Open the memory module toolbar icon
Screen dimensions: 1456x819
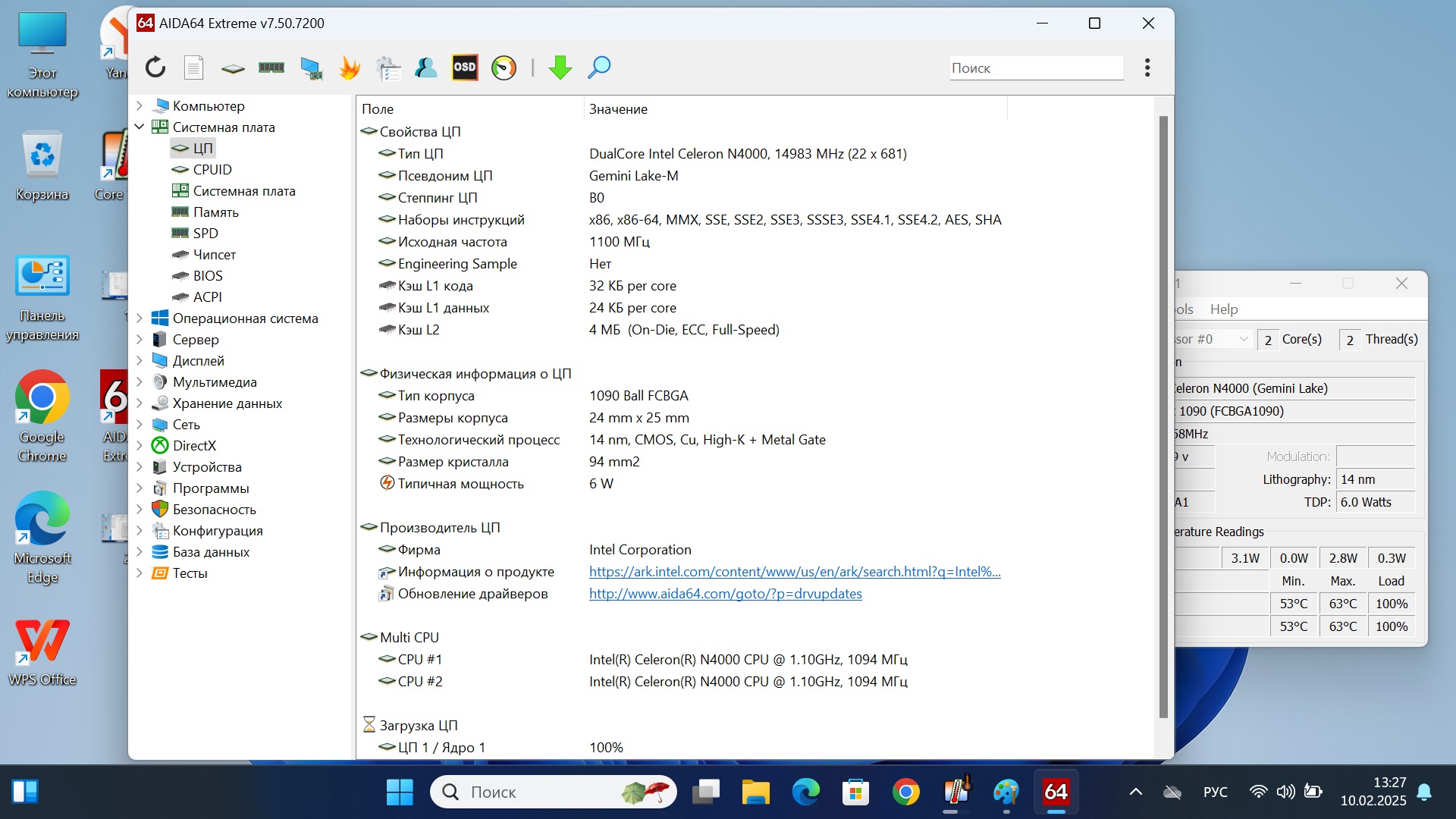271,67
